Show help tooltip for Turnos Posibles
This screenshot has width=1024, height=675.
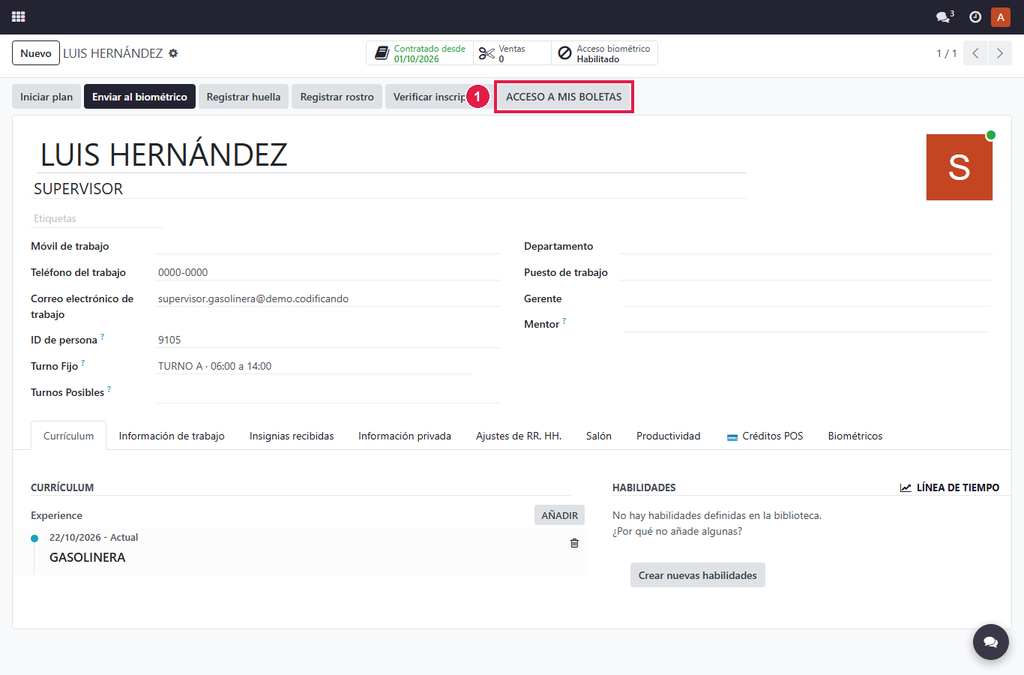pos(109,389)
